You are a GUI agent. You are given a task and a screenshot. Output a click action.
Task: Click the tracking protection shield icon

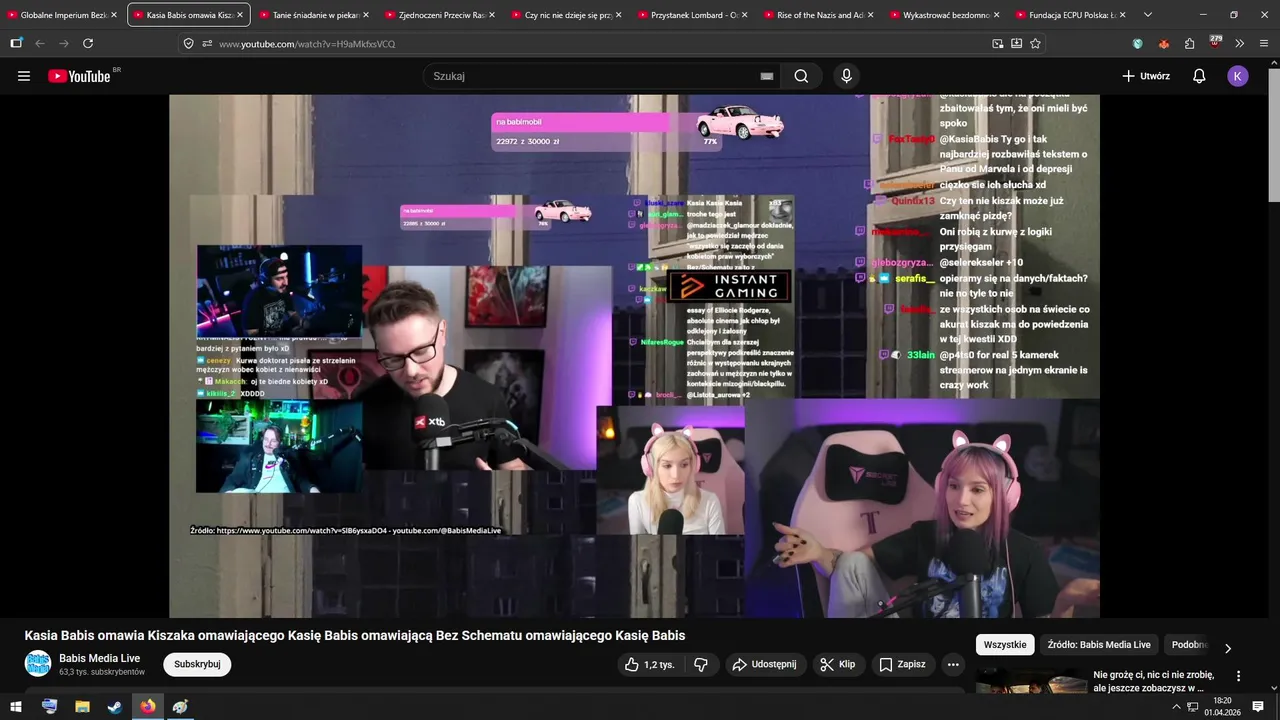point(188,43)
